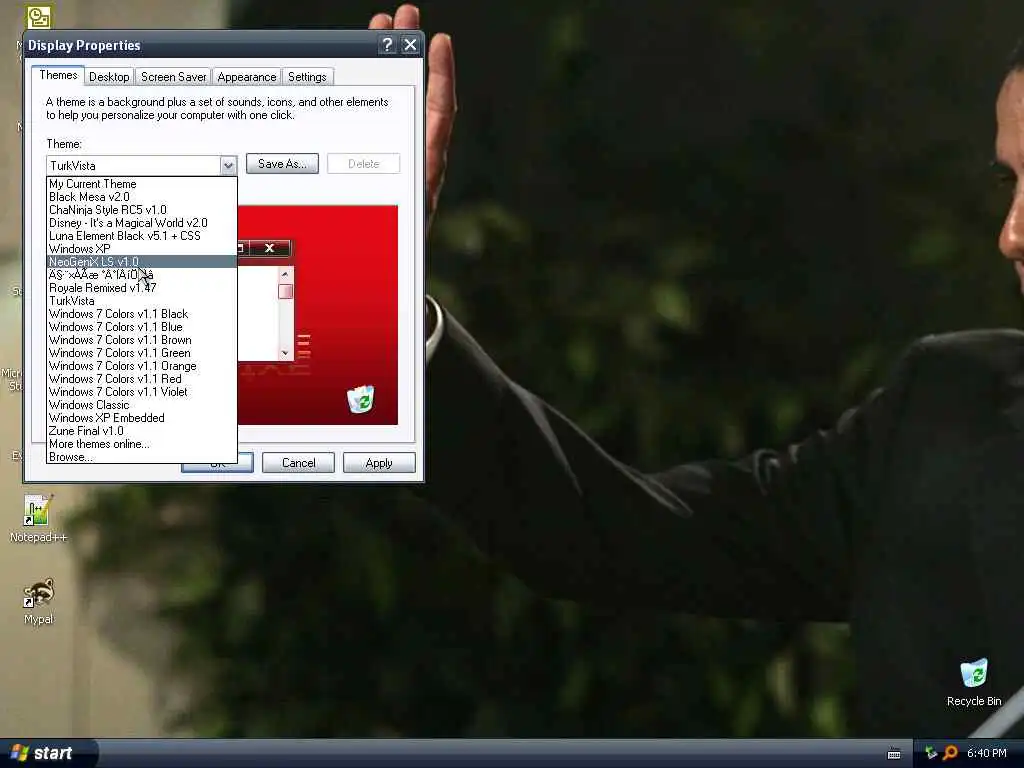Image resolution: width=1024 pixels, height=768 pixels.
Task: Choose Windows 7 Colors v1.1 Blue
Action: [x=142, y=327]
